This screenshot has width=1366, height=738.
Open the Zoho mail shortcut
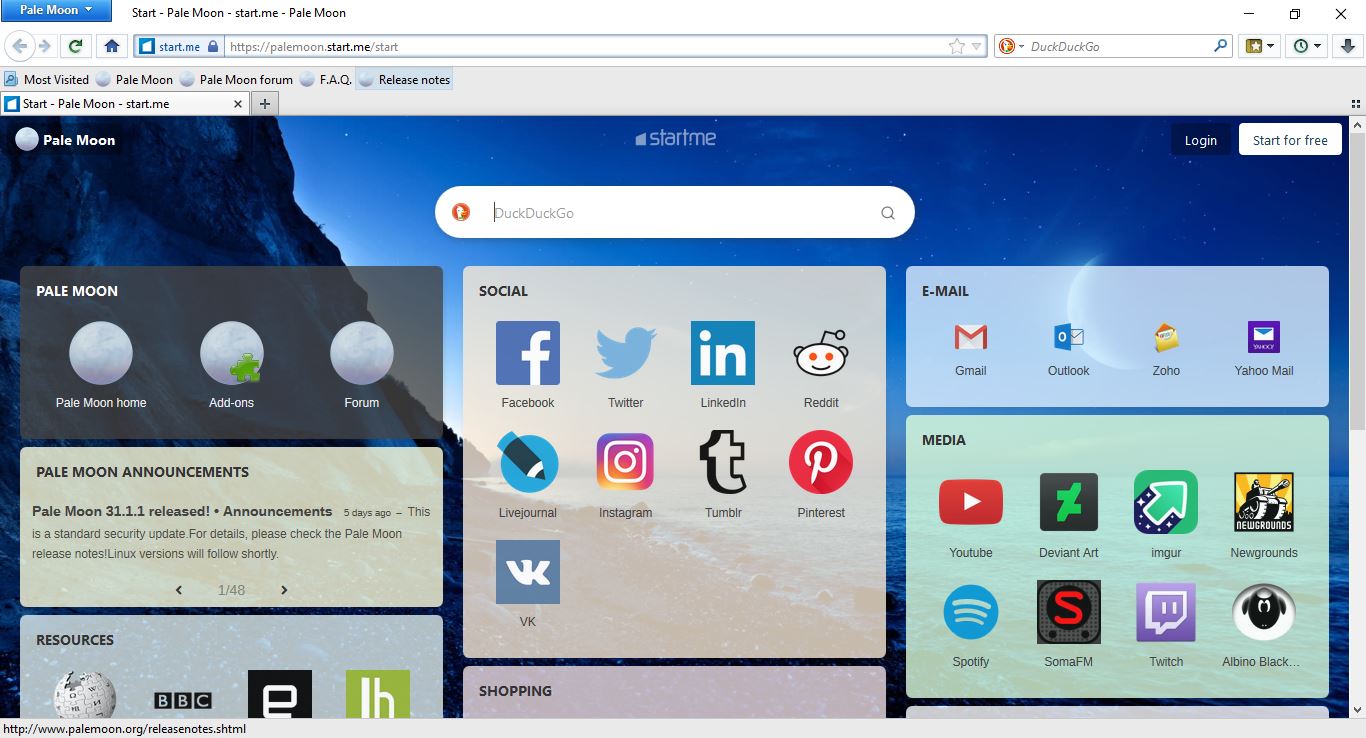(x=1166, y=337)
